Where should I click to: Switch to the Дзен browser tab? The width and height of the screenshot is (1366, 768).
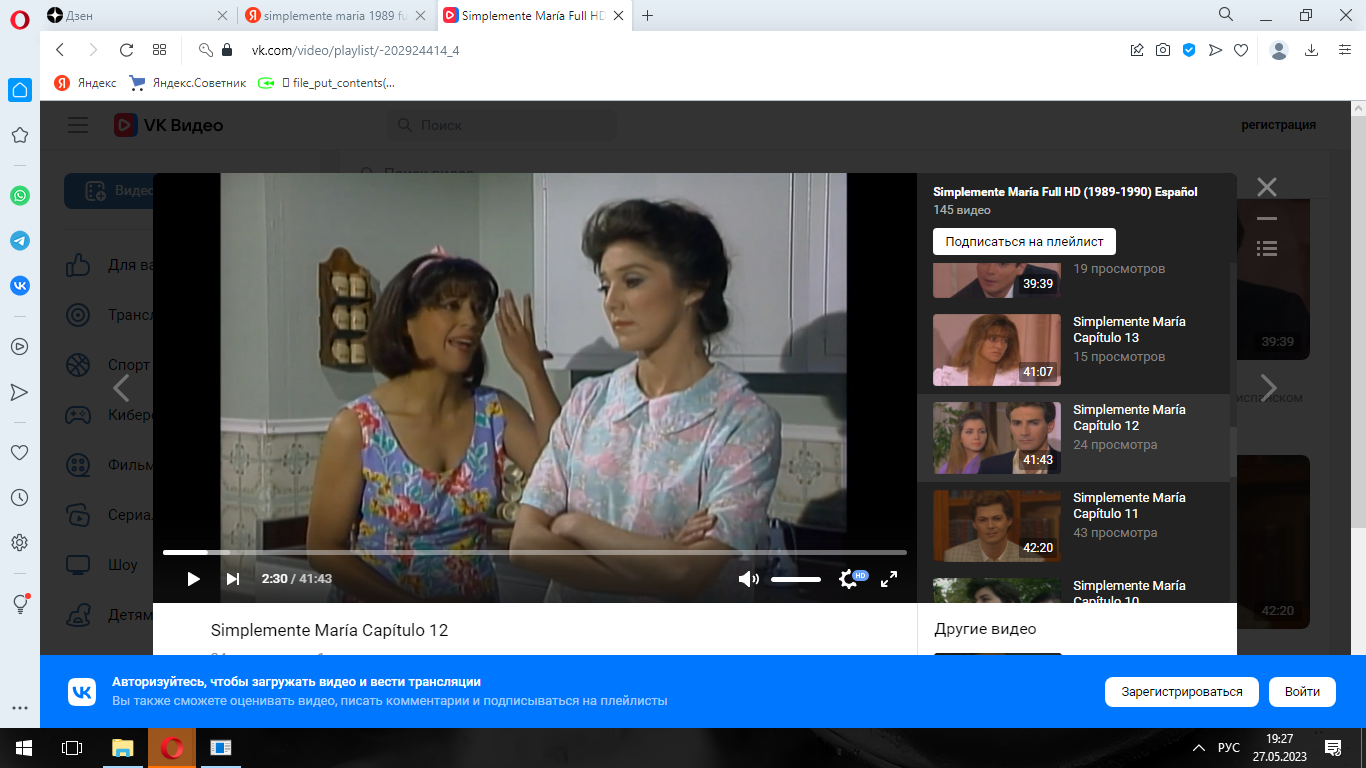(138, 15)
